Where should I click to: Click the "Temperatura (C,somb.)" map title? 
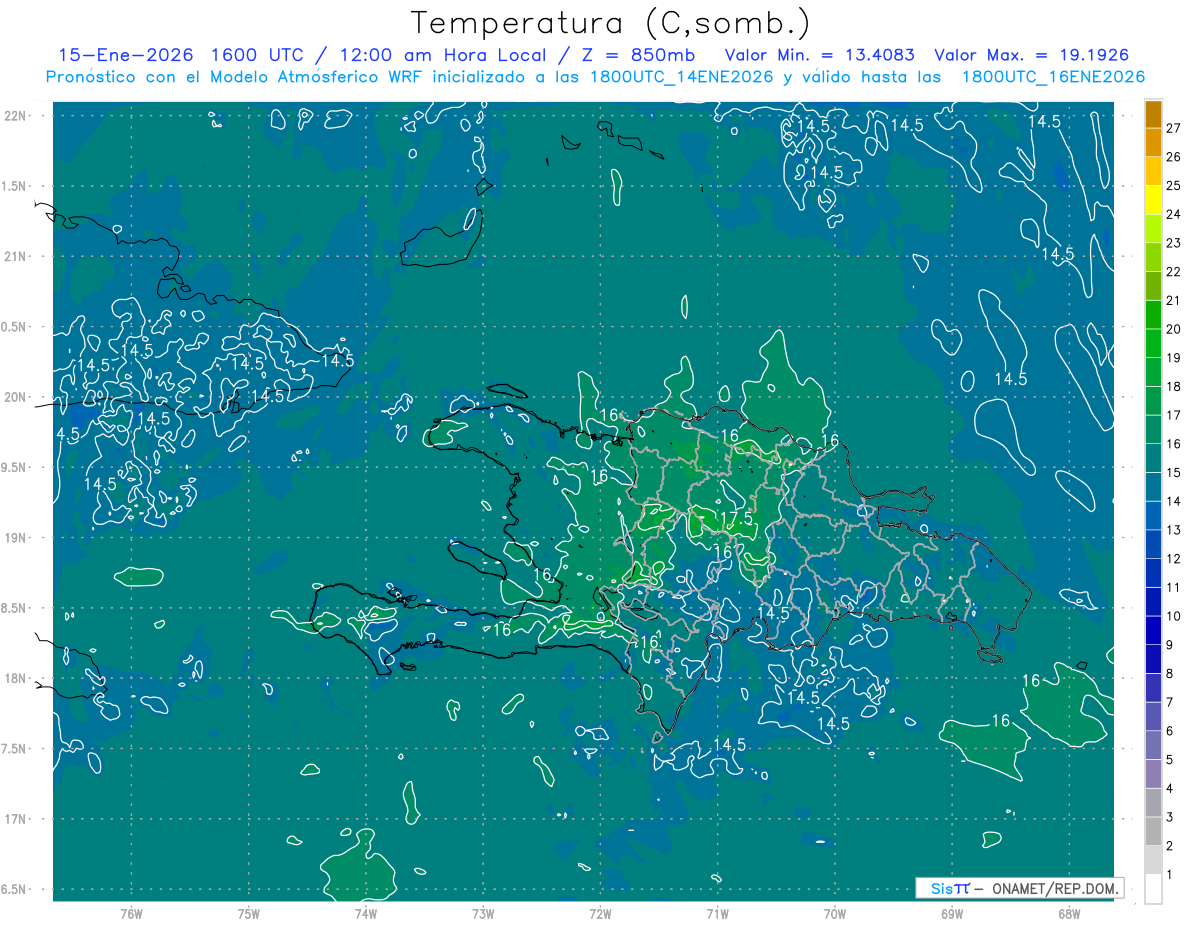coord(611,23)
